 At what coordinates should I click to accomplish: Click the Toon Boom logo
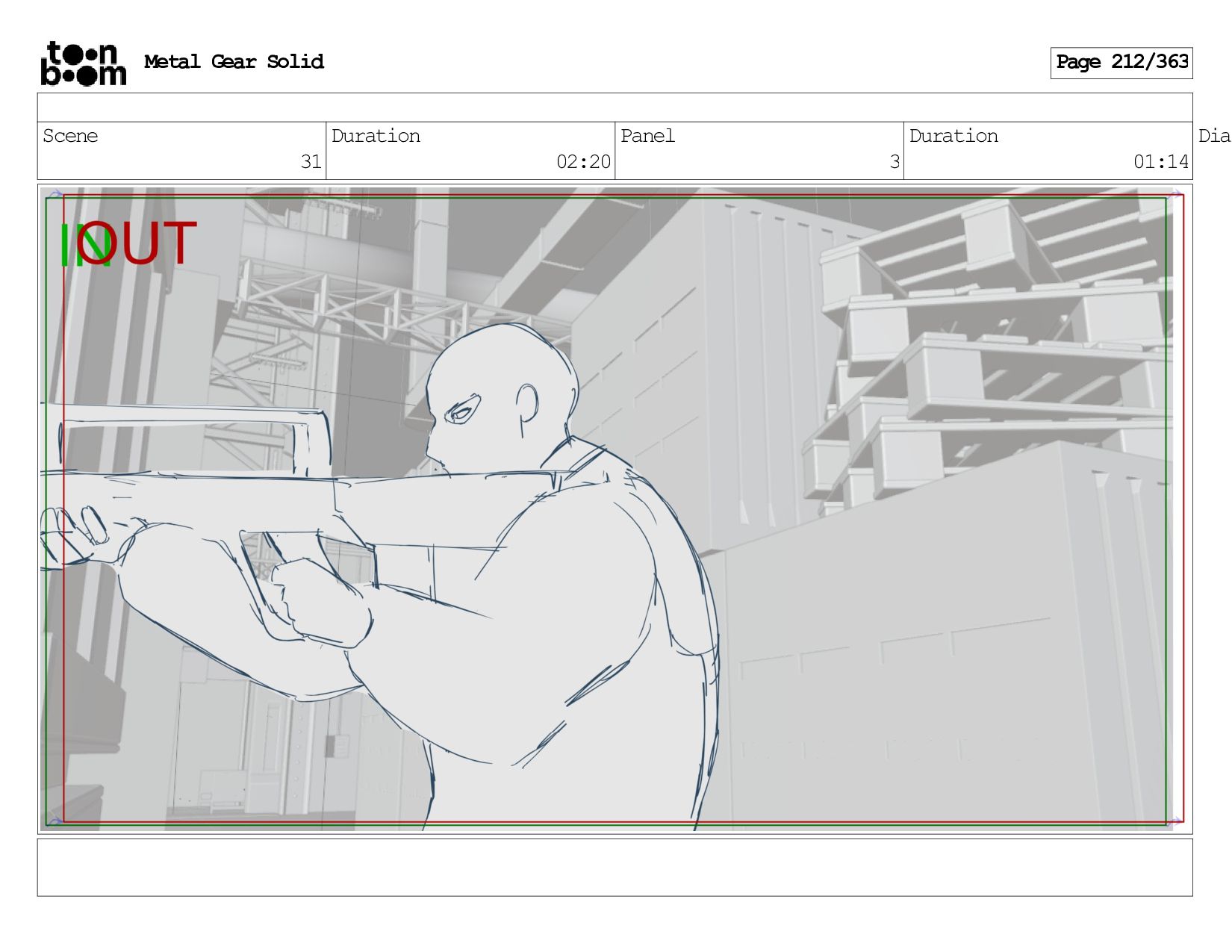point(83,63)
